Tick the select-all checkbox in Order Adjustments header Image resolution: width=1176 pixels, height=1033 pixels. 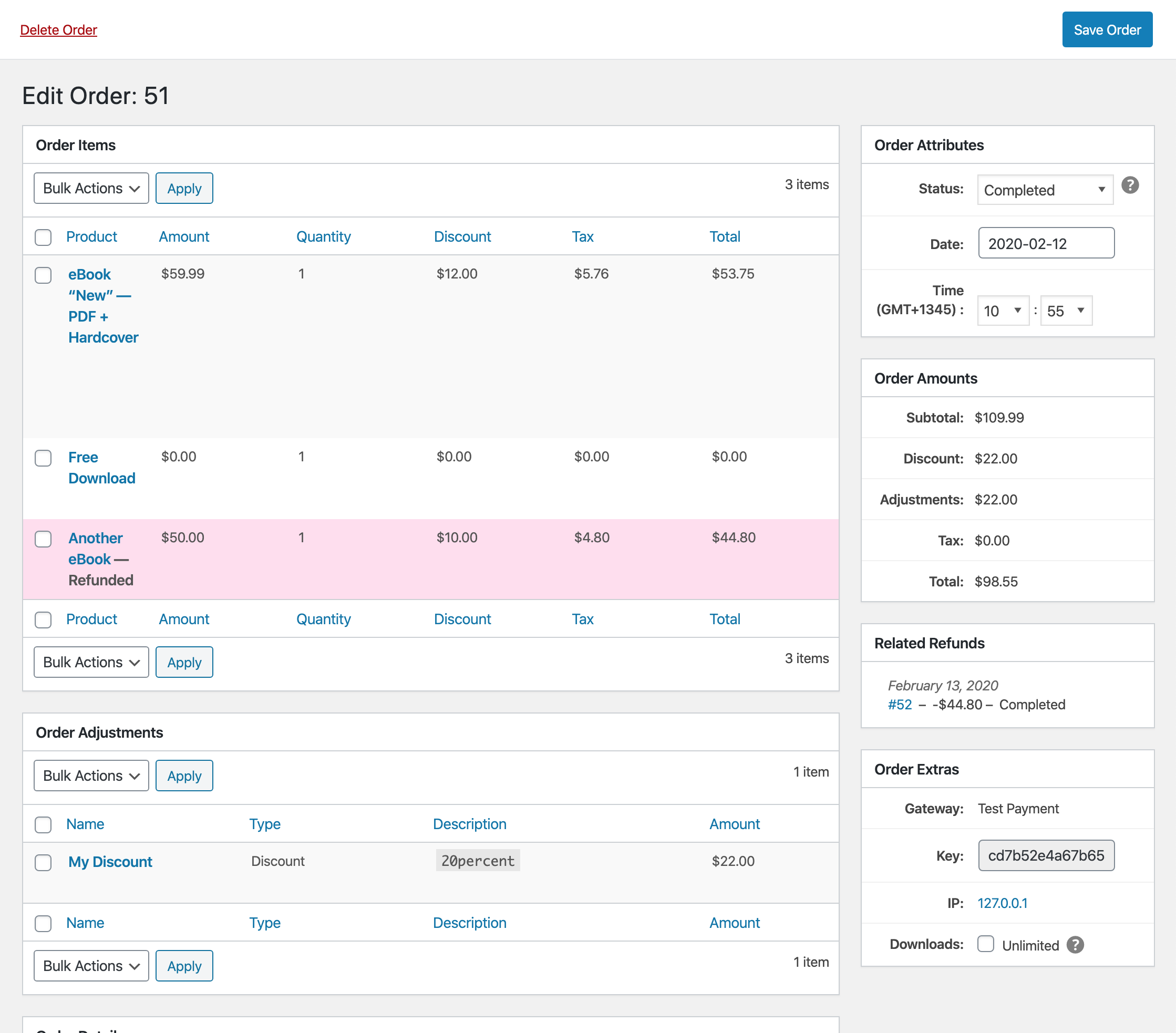[x=43, y=824]
